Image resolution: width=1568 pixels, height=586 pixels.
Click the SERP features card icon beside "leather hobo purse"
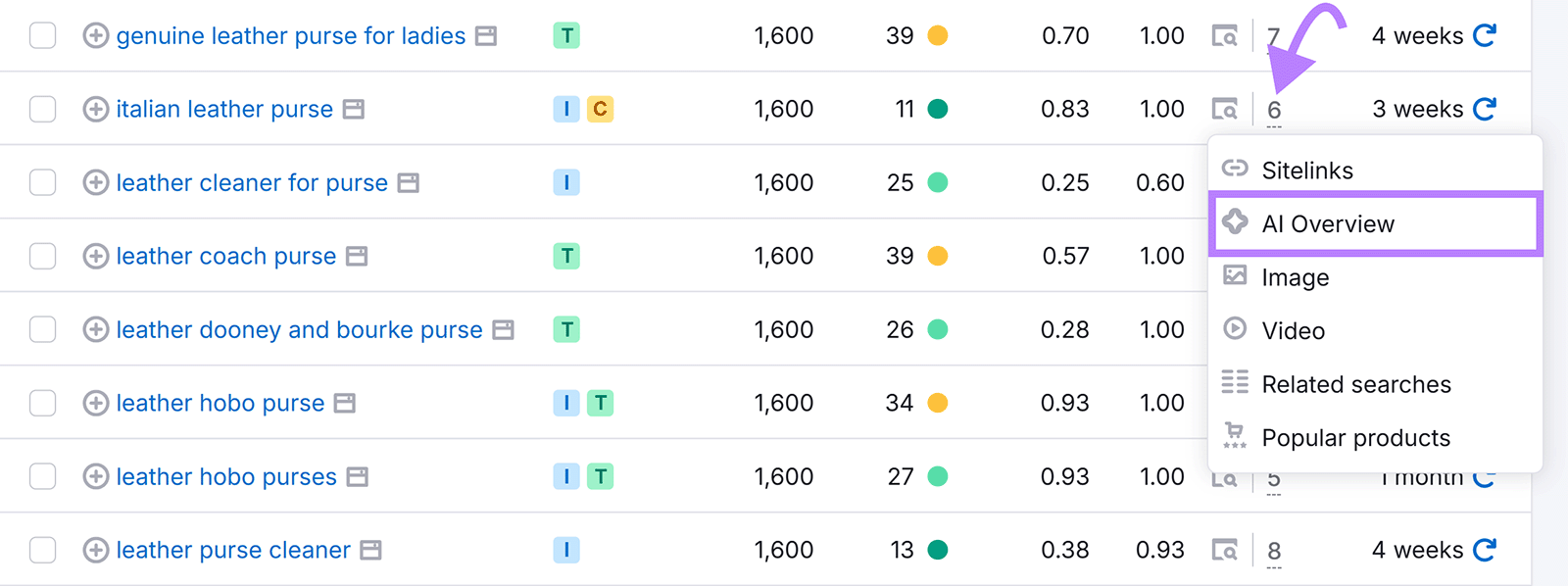pyautogui.click(x=345, y=403)
